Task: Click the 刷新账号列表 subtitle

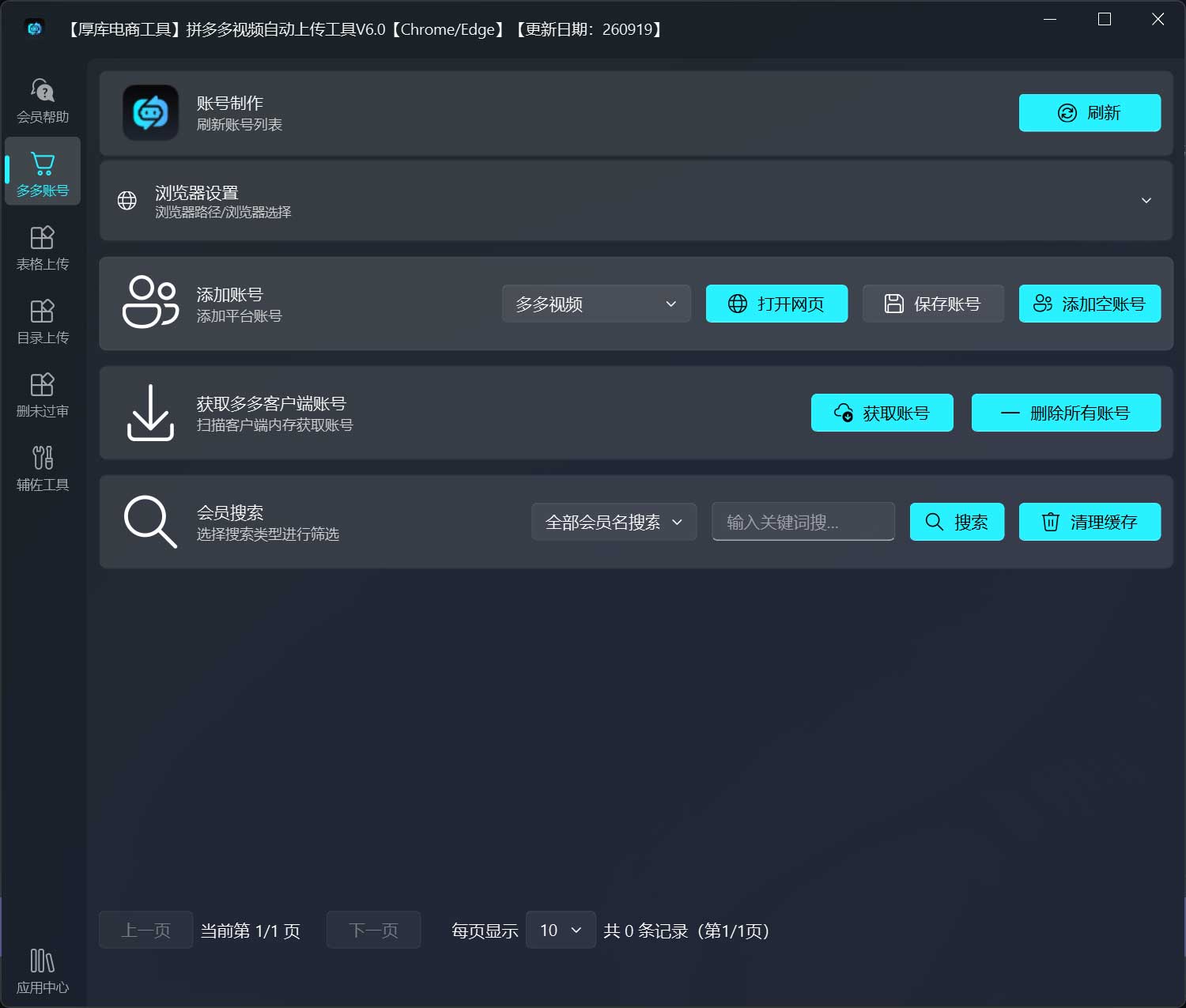Action: click(240, 125)
